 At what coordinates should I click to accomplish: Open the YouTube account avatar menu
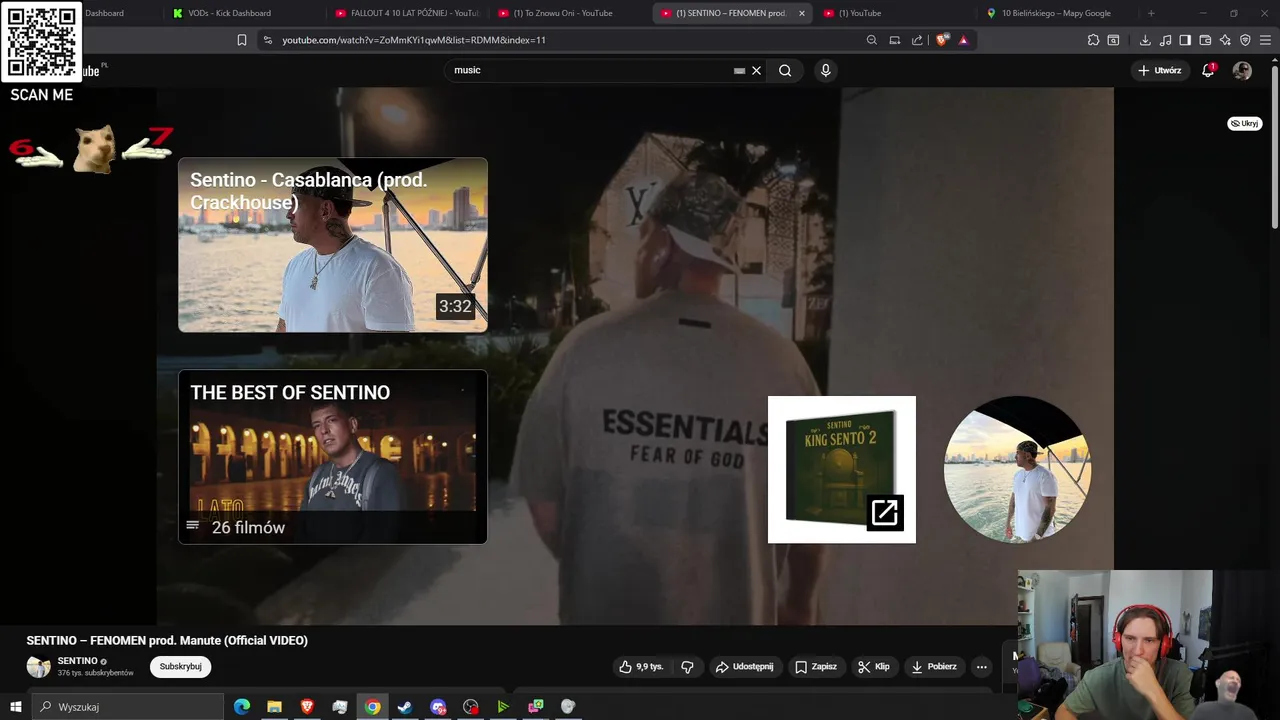coord(1242,70)
